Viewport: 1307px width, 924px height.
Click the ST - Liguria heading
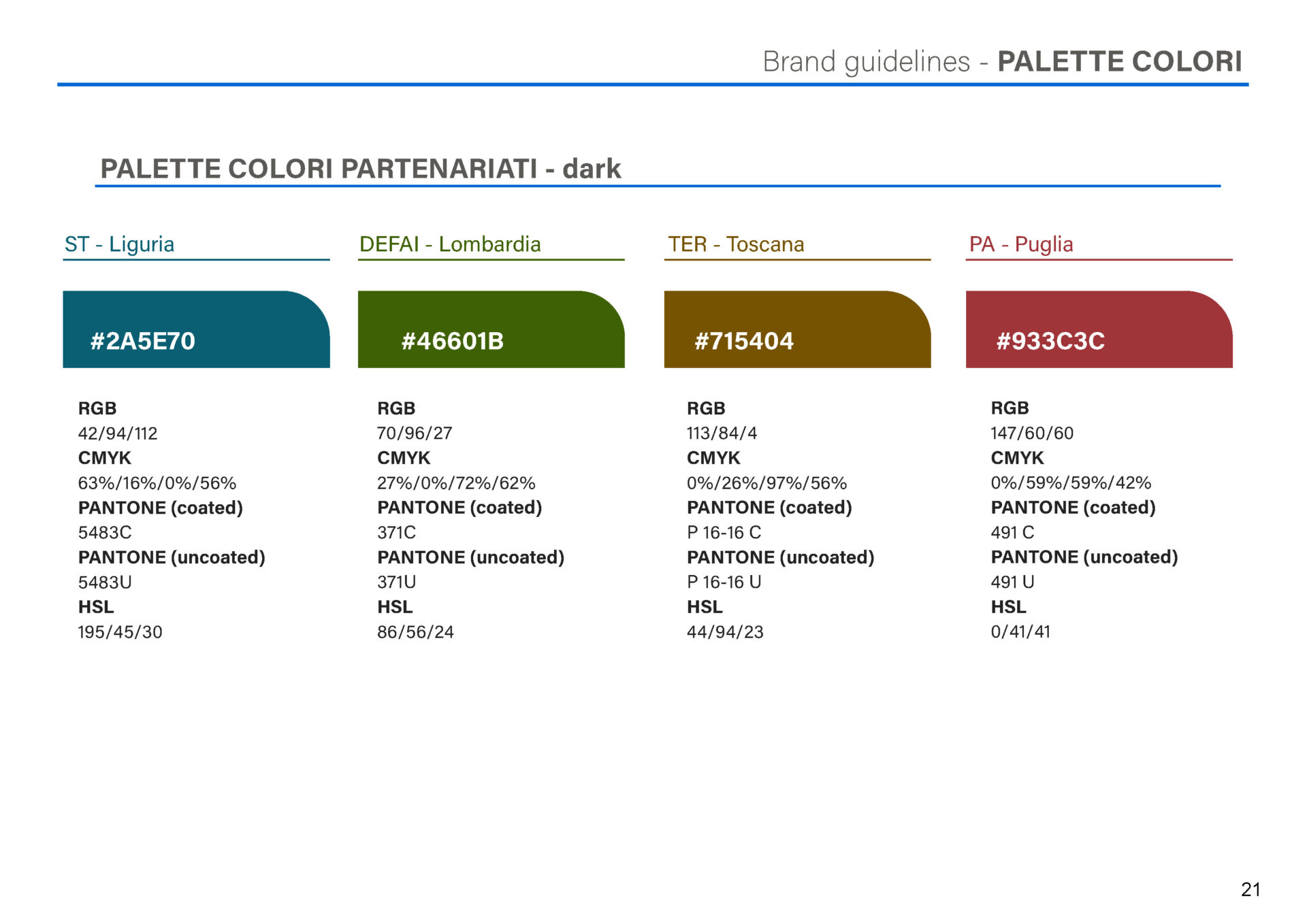[119, 244]
